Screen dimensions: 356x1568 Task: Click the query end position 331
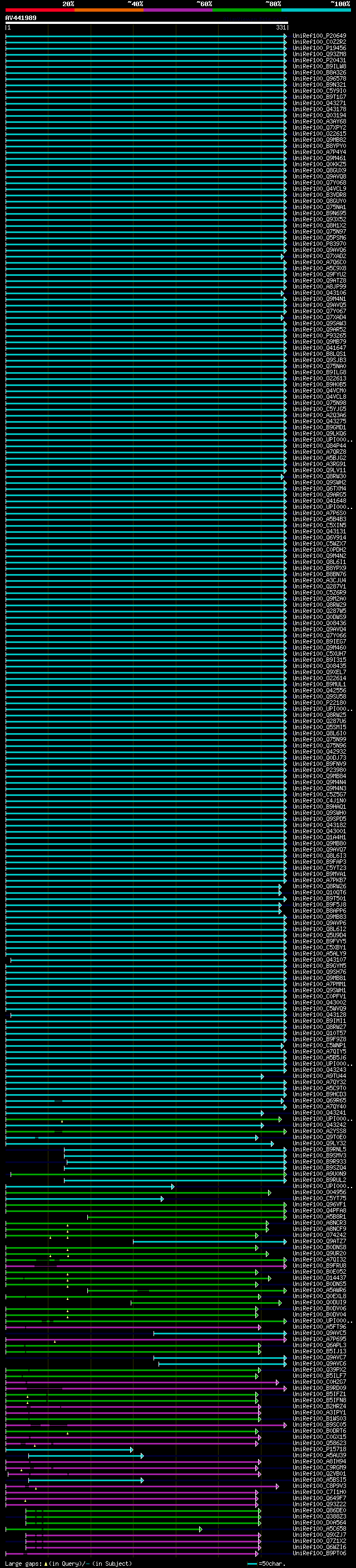(x=280, y=27)
